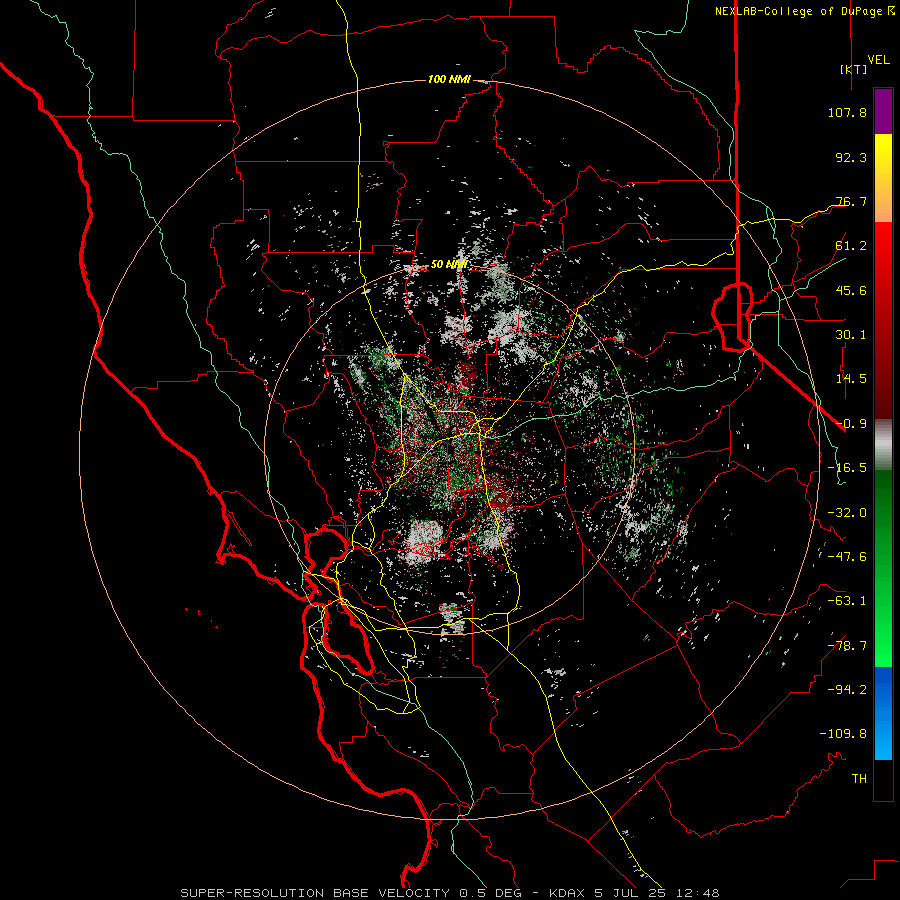This screenshot has width=900, height=900.
Task: Select the 45.6 value on velocity scale
Action: [851, 290]
